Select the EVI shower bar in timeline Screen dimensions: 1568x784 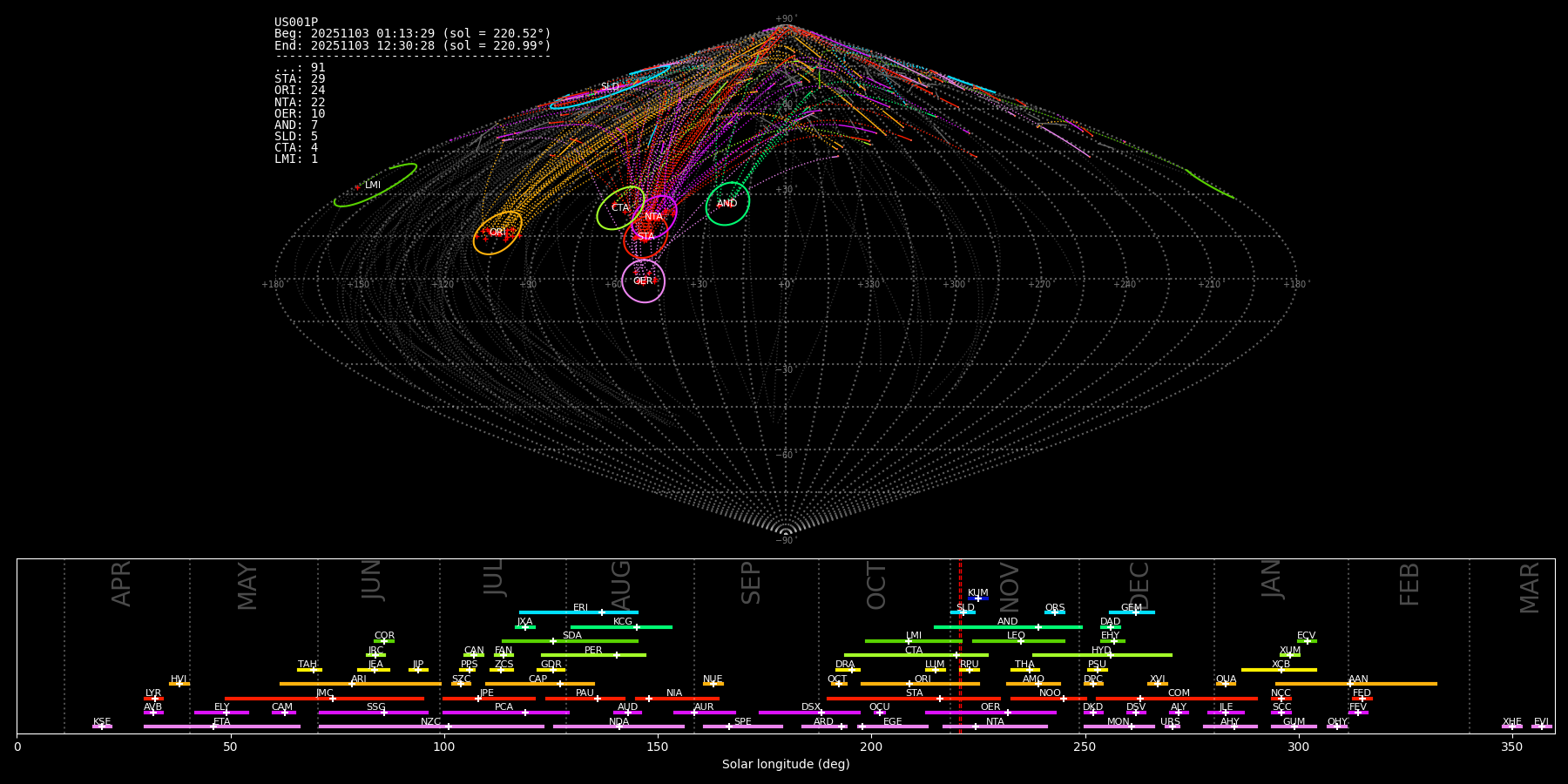[x=1542, y=727]
